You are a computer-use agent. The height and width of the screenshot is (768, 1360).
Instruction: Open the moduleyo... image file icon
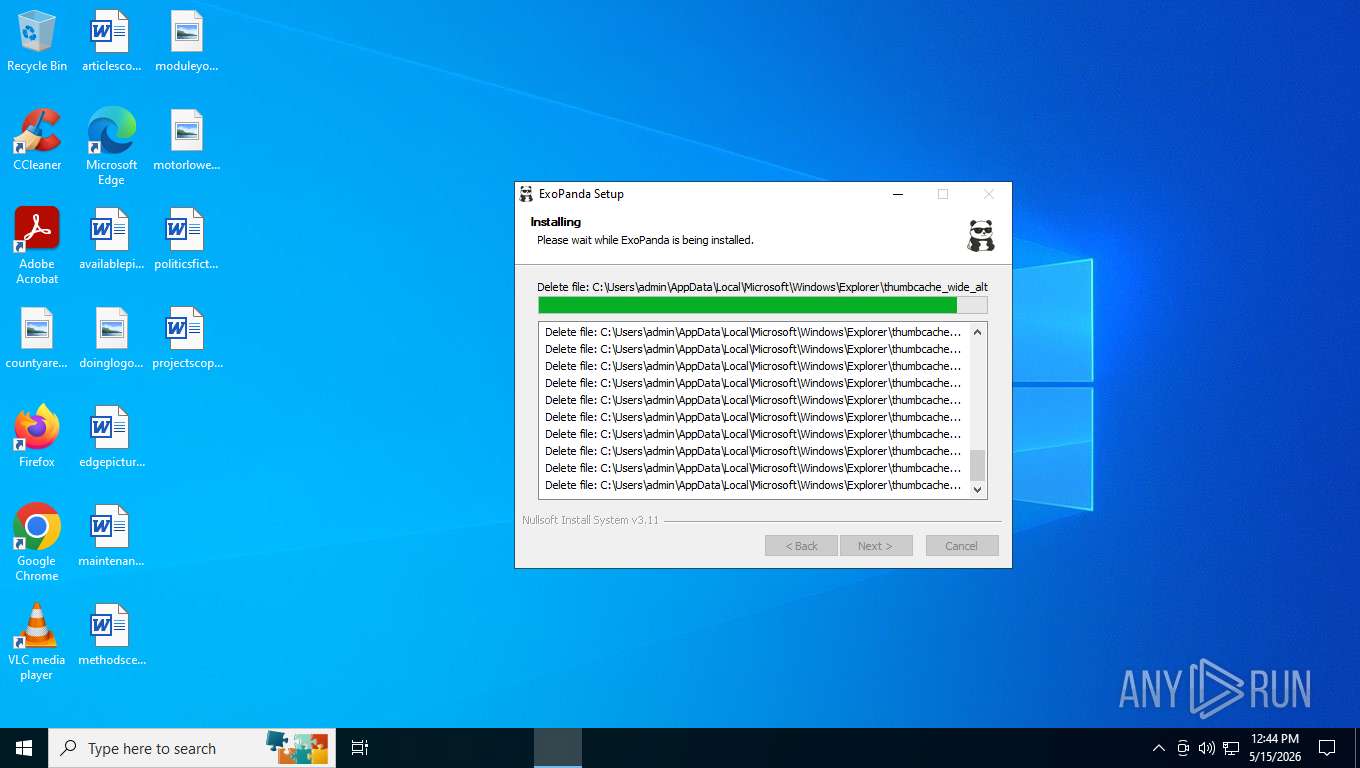coord(186,41)
